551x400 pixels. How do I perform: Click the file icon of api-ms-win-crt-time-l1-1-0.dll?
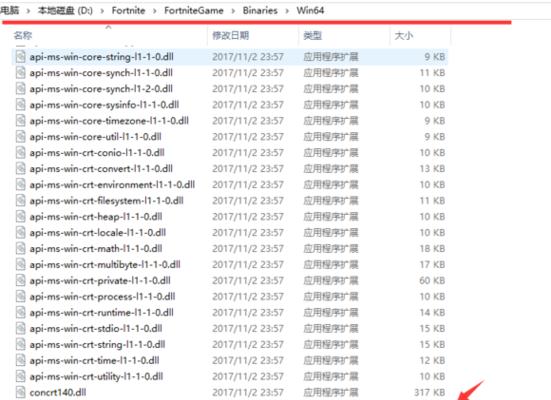21,361
